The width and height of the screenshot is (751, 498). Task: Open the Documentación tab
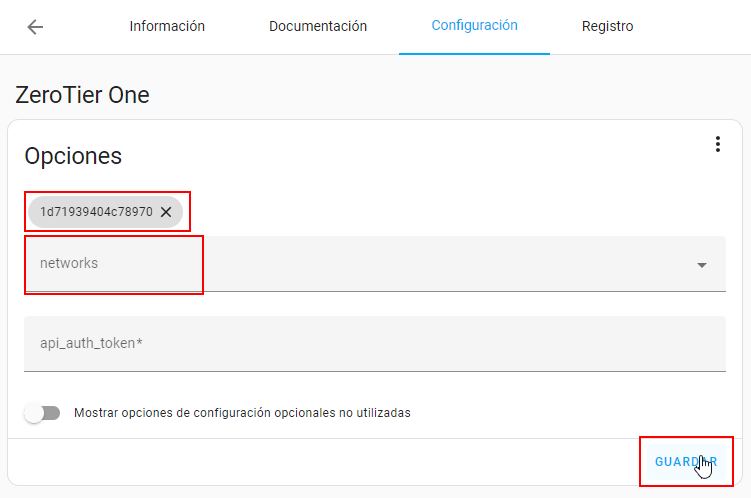click(317, 27)
